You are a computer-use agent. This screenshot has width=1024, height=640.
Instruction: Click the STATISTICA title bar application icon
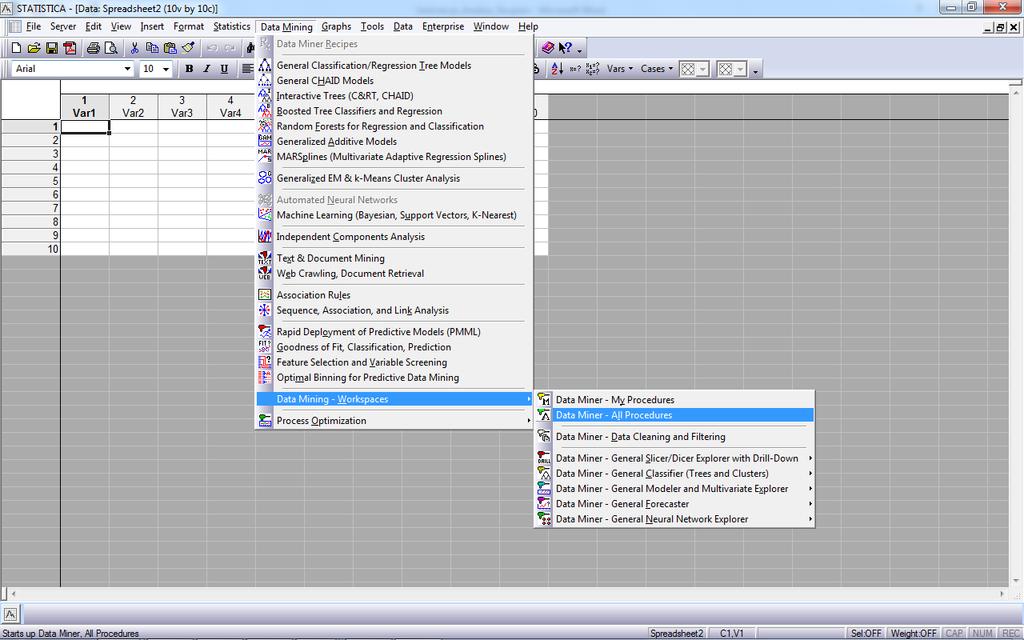tap(7, 8)
